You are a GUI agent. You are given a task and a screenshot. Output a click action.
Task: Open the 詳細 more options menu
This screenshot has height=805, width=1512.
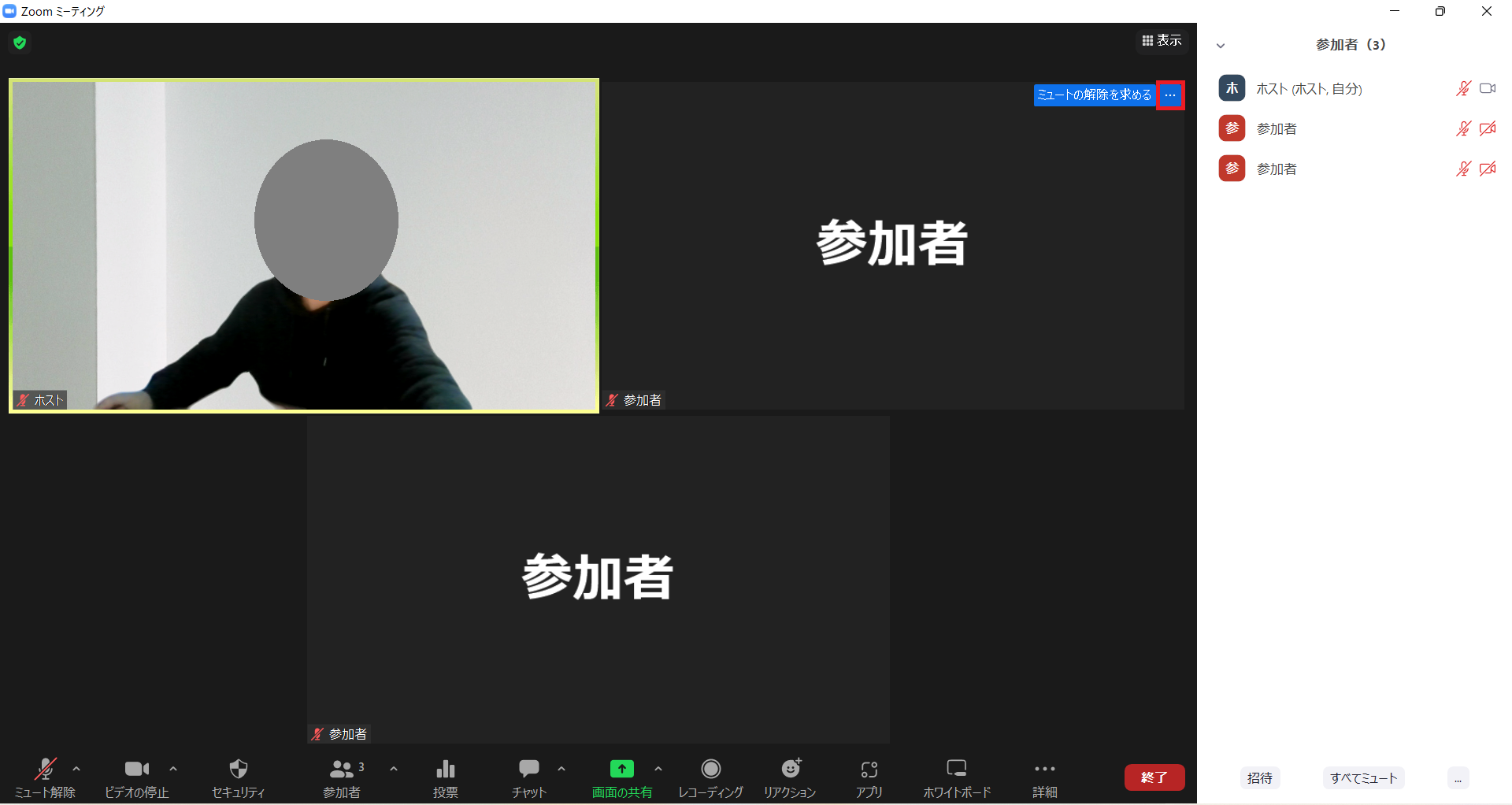point(1044,770)
